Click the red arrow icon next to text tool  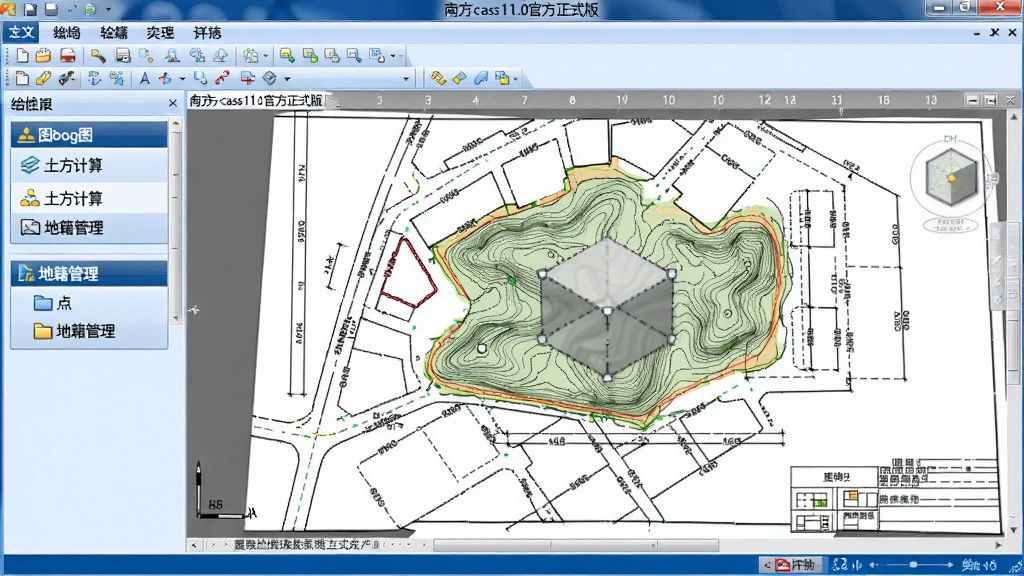166,78
